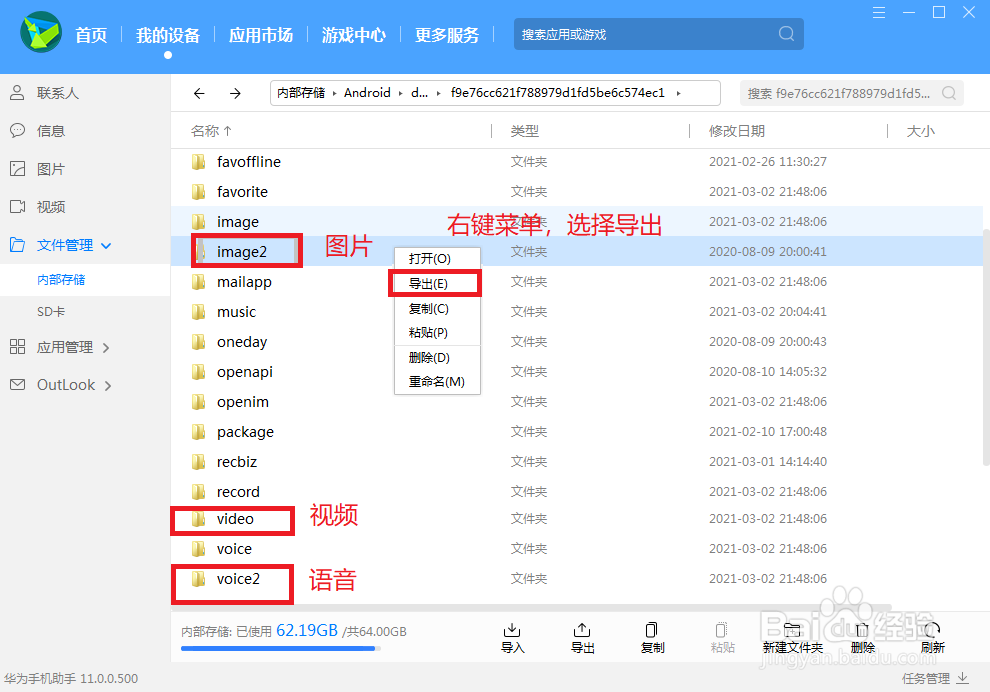This screenshot has height=692, width=990.
Task: Click the 复制 (Copy) toolbar icon
Action: pyautogui.click(x=652, y=637)
